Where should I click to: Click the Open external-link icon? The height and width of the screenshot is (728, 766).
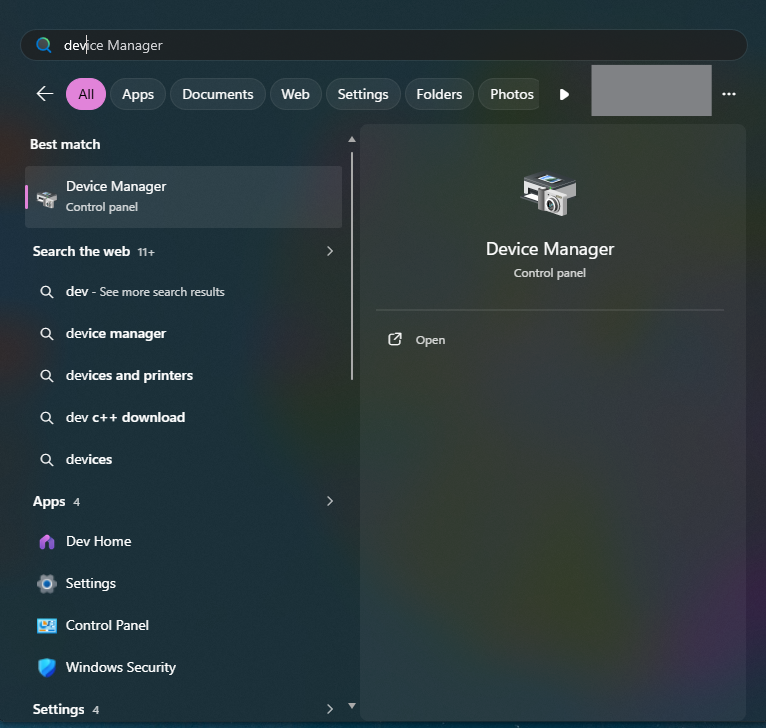[395, 340]
